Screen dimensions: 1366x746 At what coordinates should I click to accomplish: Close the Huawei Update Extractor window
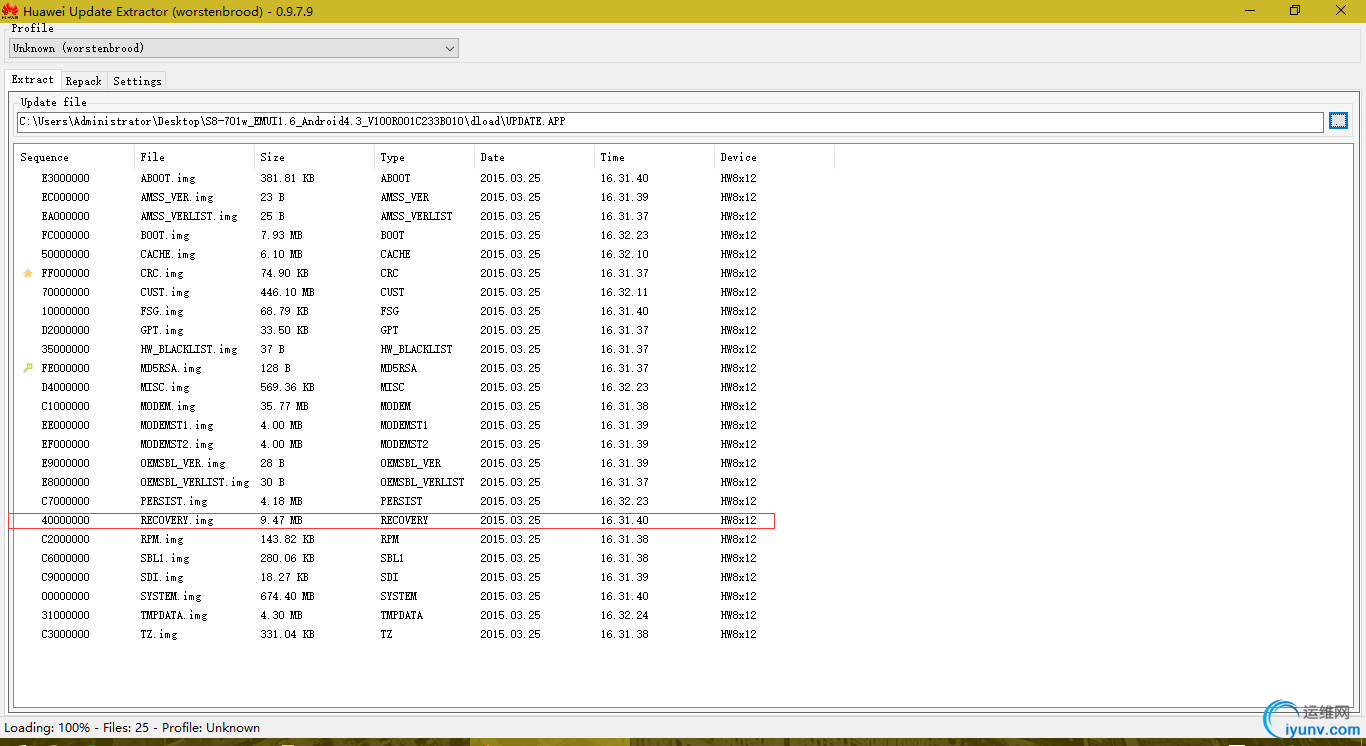[x=1341, y=10]
